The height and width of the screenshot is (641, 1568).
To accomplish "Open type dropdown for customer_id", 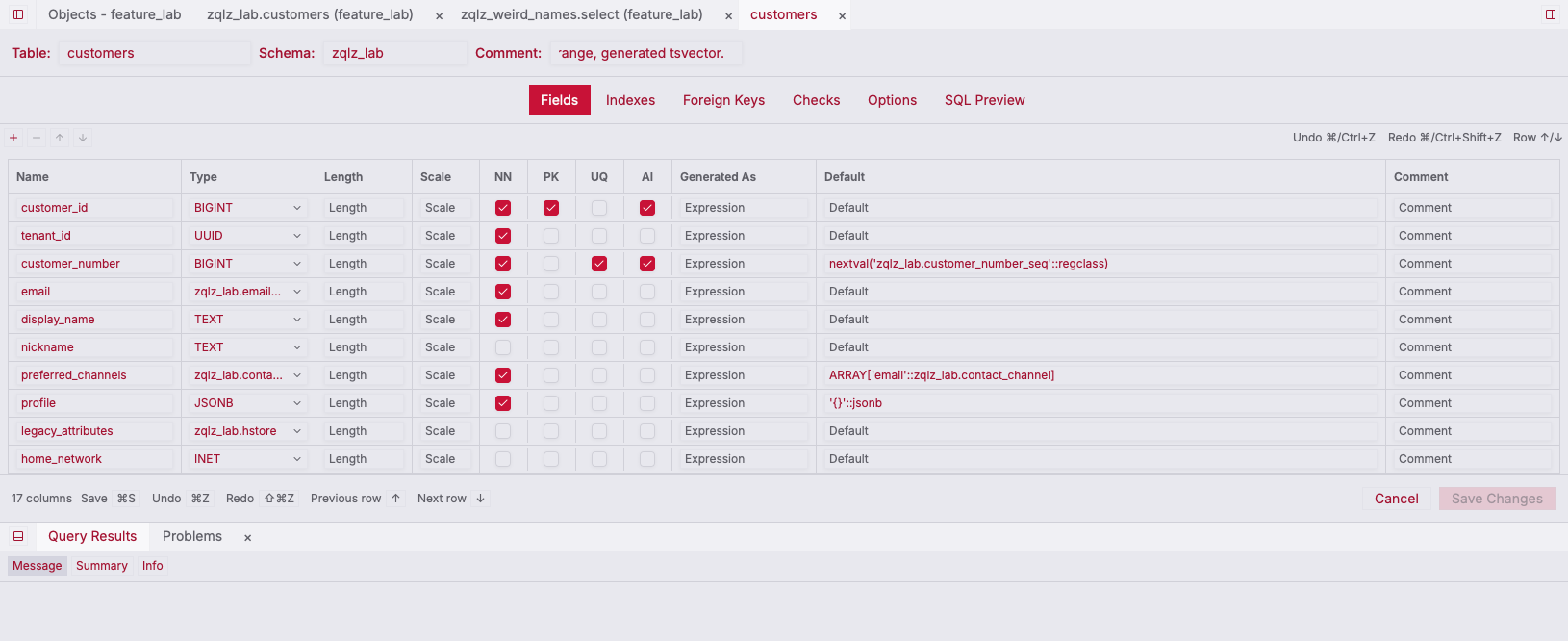I will (x=248, y=208).
